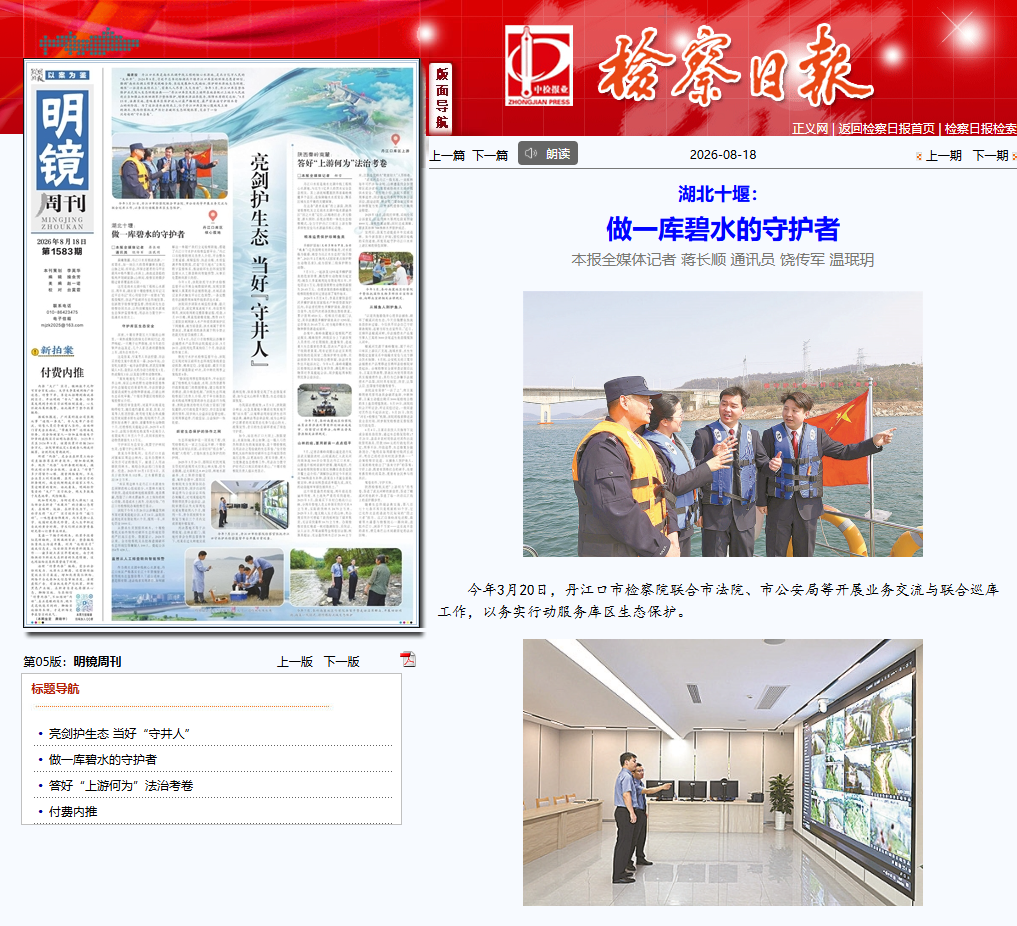
Task: Click the 第05版：明镜周刊 label
Action: click(x=72, y=661)
